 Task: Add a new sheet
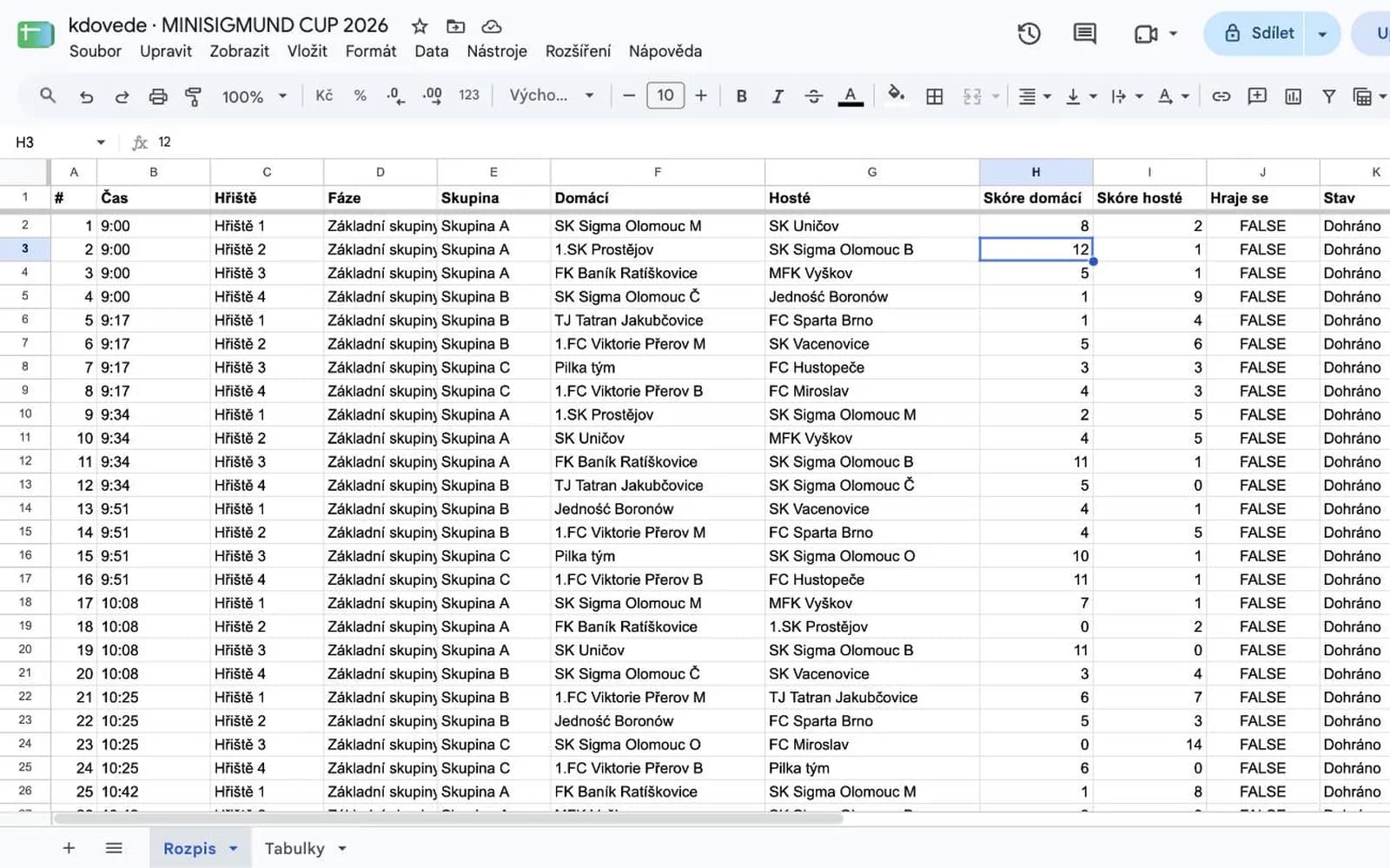coord(69,848)
